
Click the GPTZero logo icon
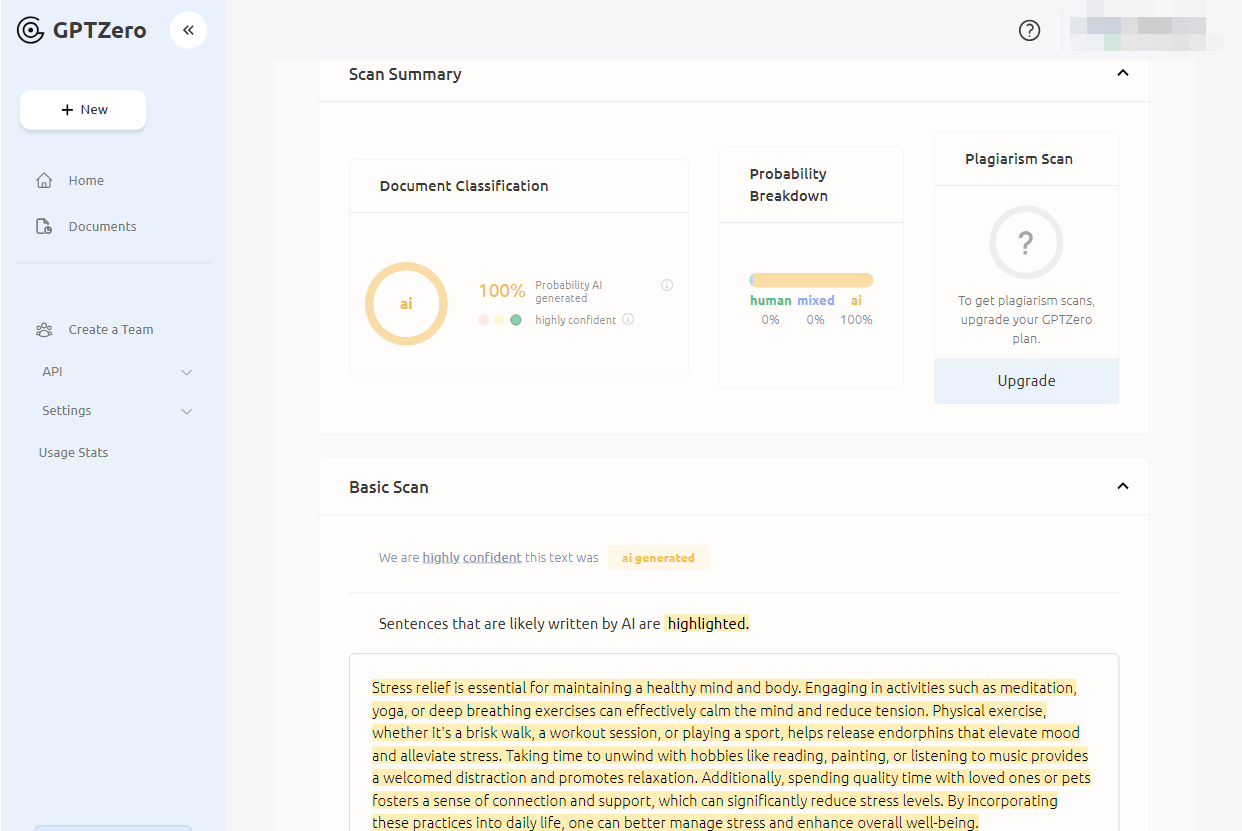[x=31, y=31]
